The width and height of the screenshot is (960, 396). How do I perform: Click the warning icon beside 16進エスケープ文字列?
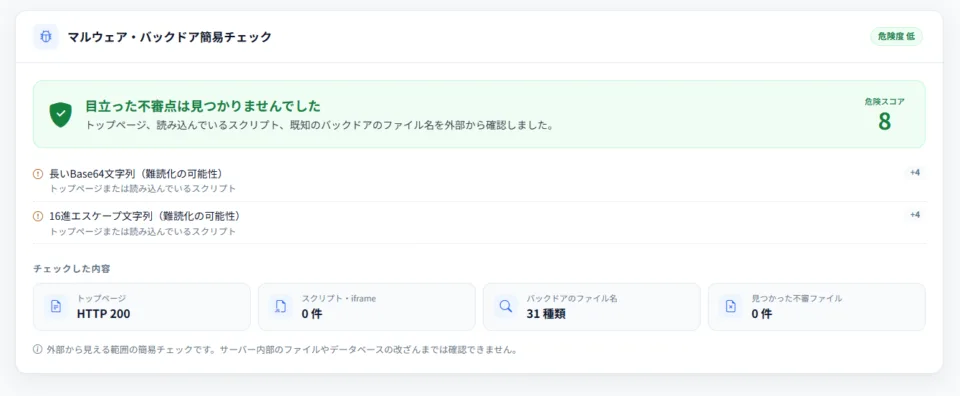point(38,216)
